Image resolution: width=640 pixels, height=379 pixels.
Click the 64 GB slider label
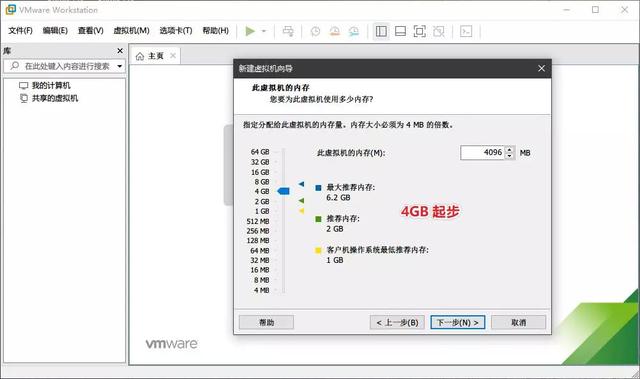pos(260,152)
